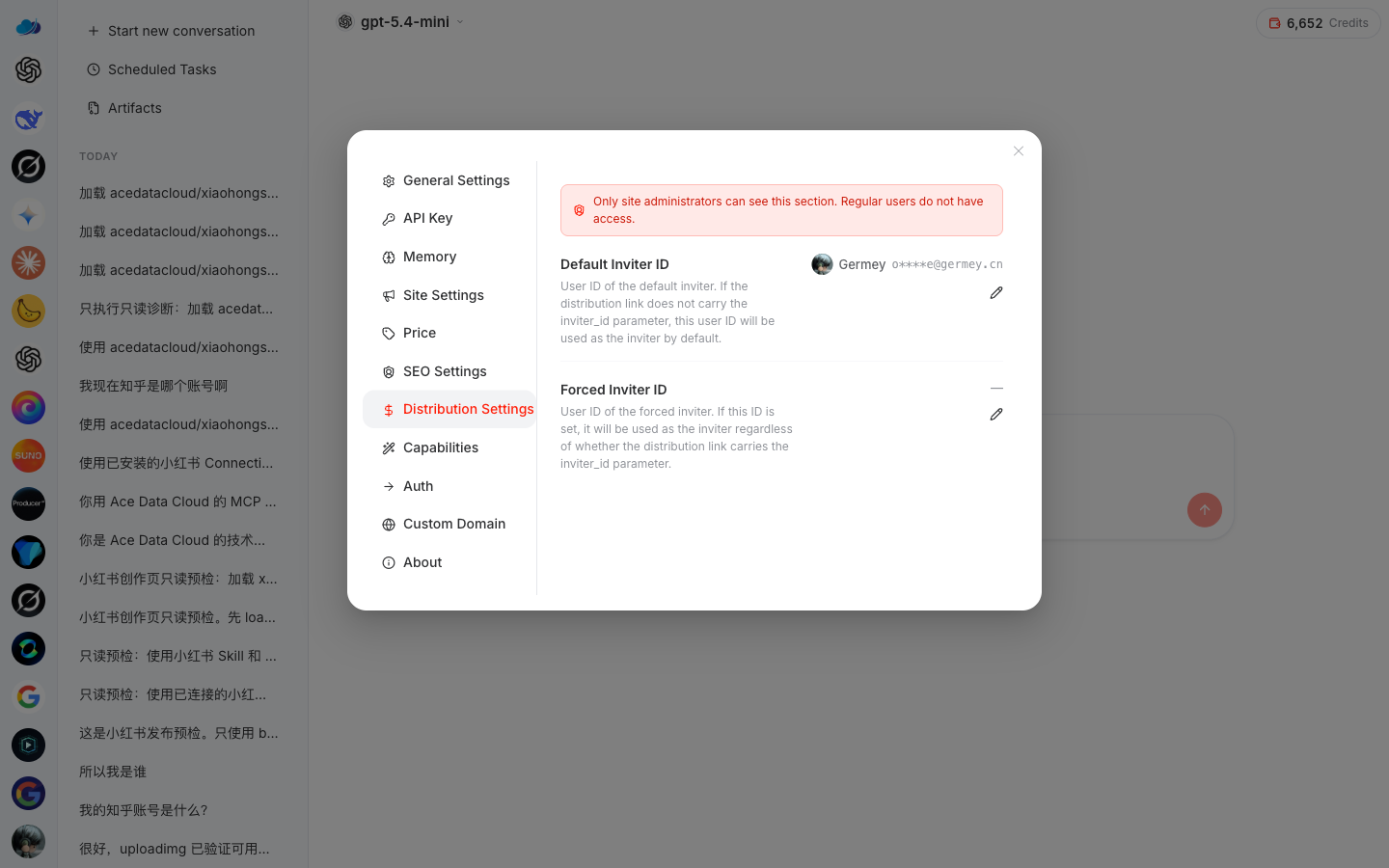1389x868 pixels.
Task: Click the admin-only access warning banner
Action: (x=781, y=210)
